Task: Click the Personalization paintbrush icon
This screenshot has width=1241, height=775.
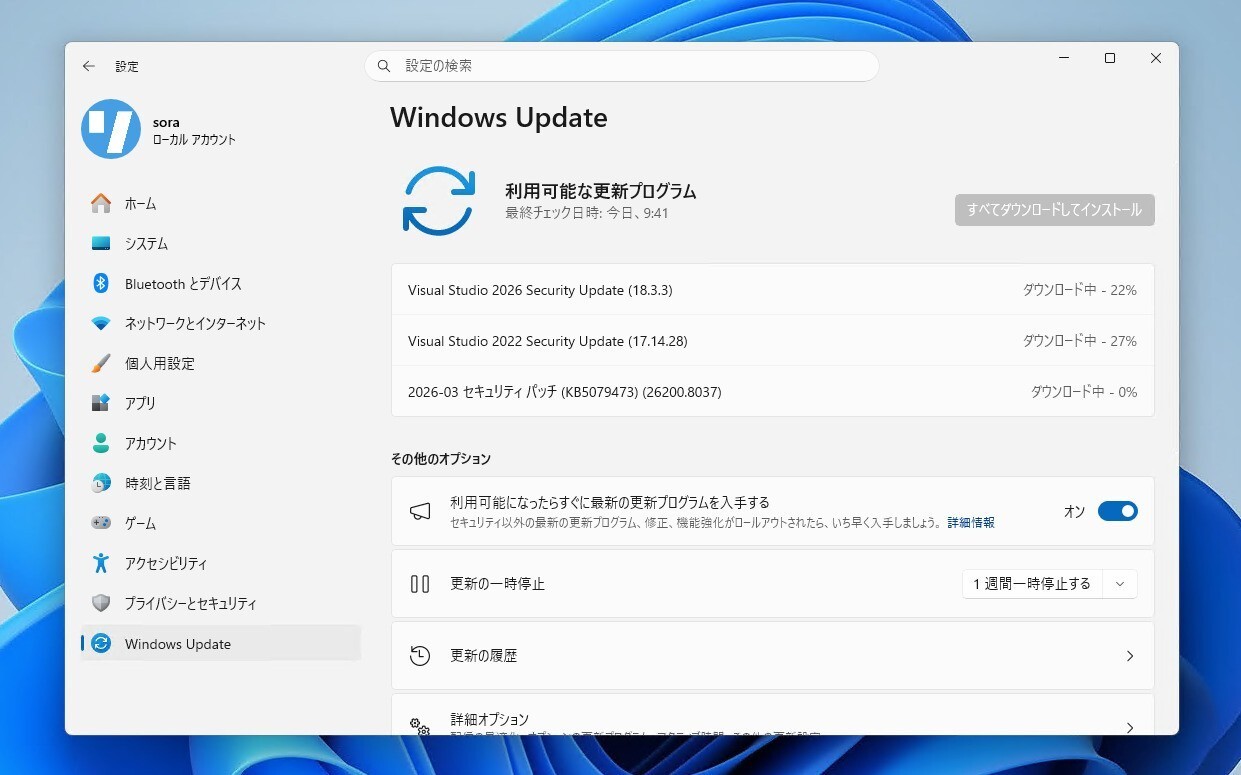Action: coord(101,364)
